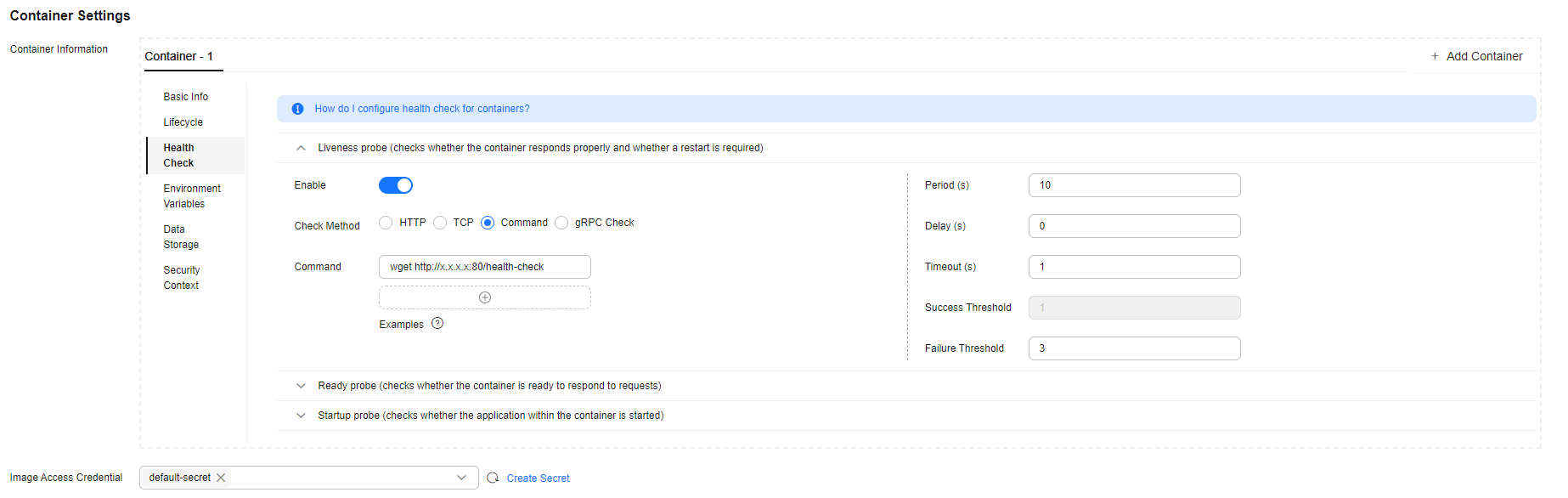Viewport: 1568px width, 498px height.
Task: Open the Image Access Credential dropdown arrow
Action: coord(461,478)
